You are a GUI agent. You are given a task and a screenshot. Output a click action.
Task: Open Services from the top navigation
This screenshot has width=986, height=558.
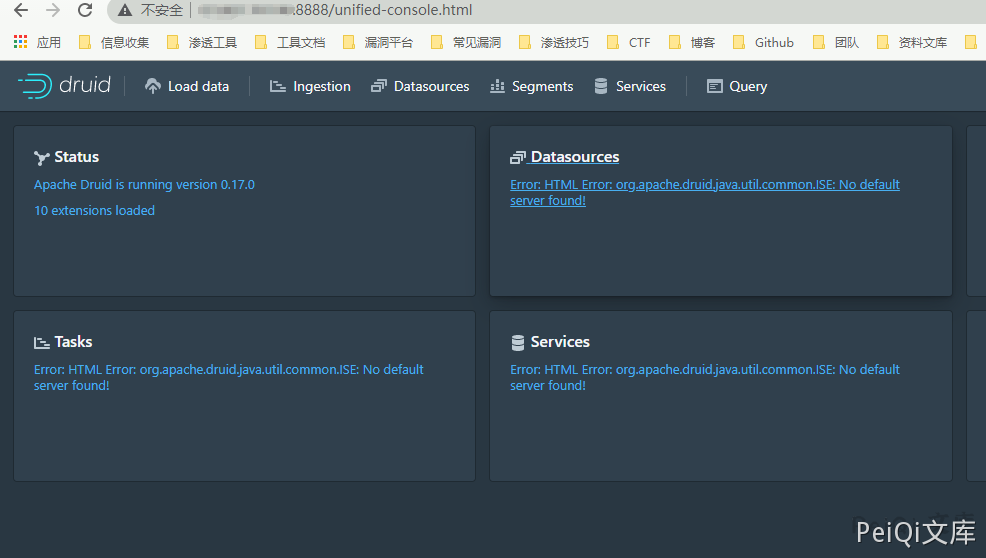tap(629, 87)
